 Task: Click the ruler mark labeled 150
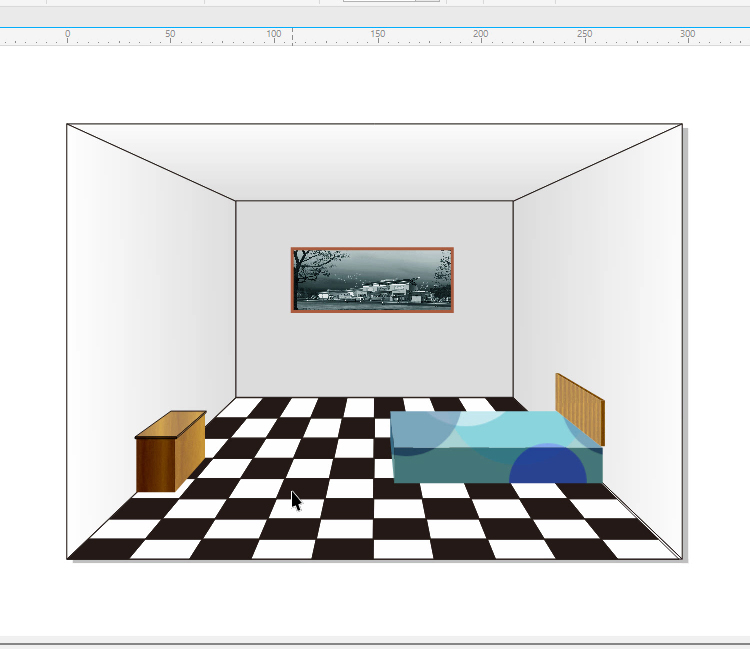tap(377, 34)
